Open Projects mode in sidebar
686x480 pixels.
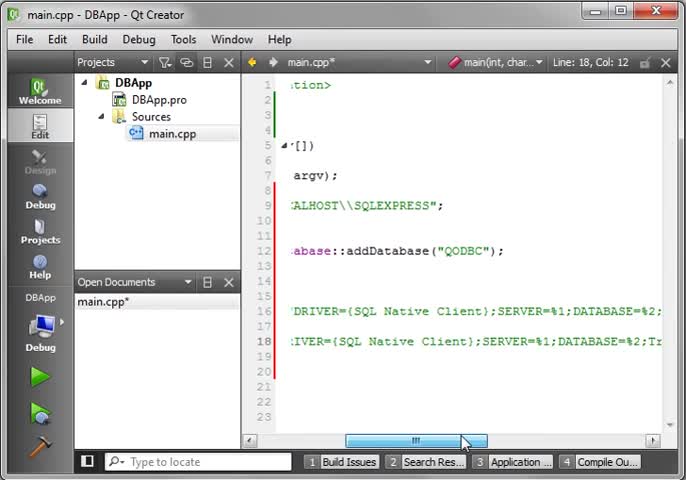click(40, 231)
